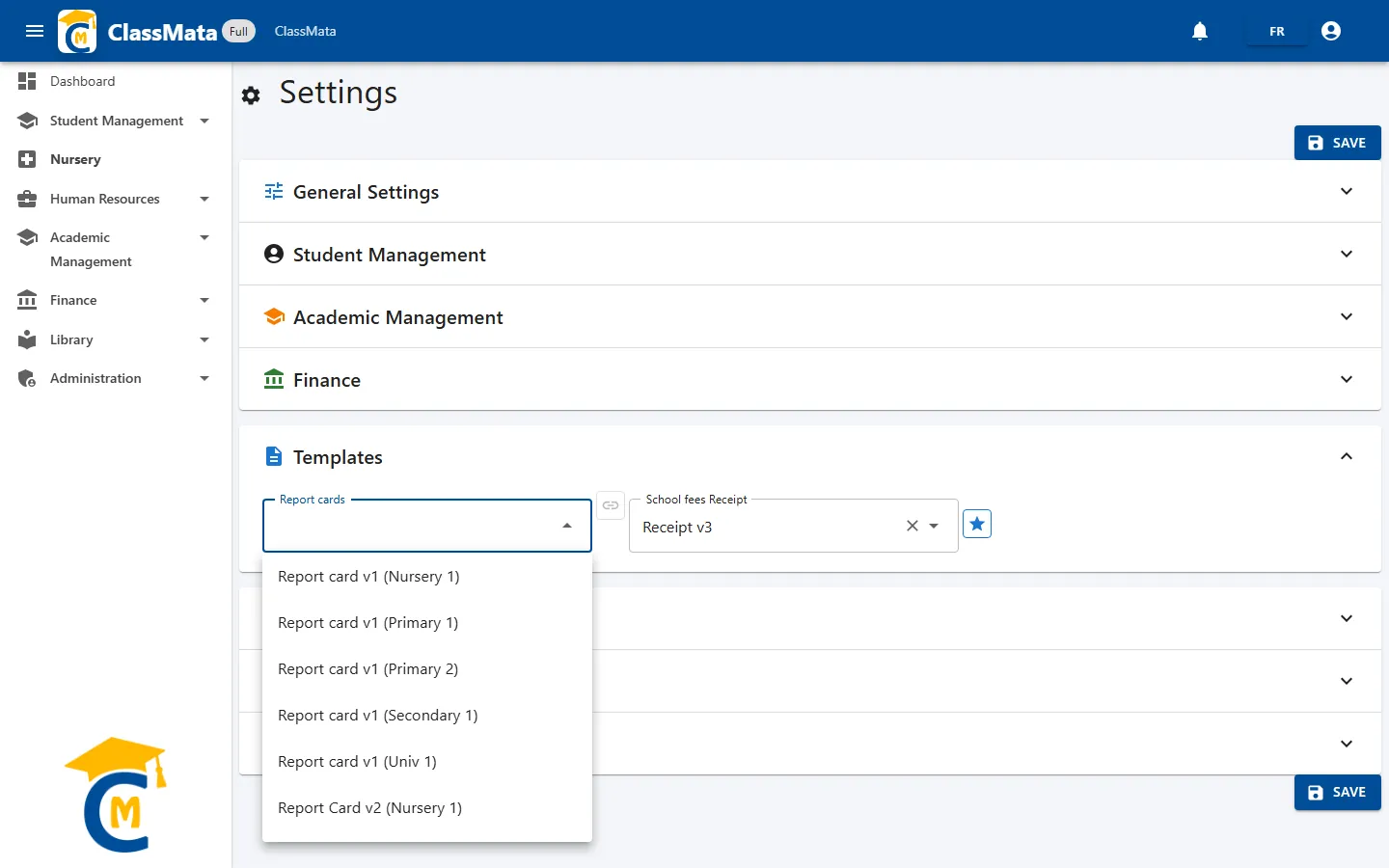Open the user account menu
Viewport: 1389px width, 868px height.
point(1331,31)
